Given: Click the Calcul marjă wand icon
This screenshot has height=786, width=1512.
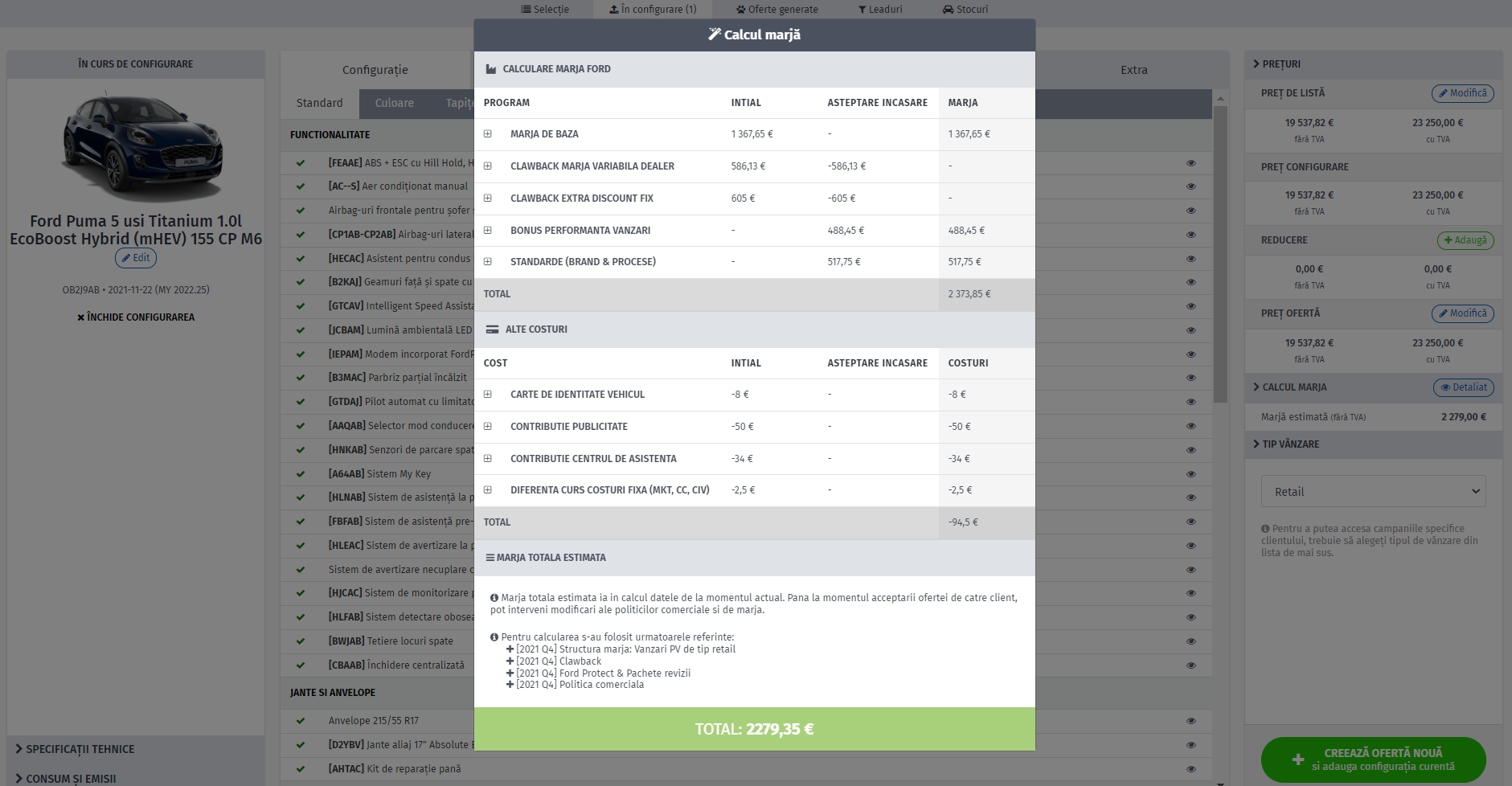Looking at the screenshot, I should [x=715, y=35].
